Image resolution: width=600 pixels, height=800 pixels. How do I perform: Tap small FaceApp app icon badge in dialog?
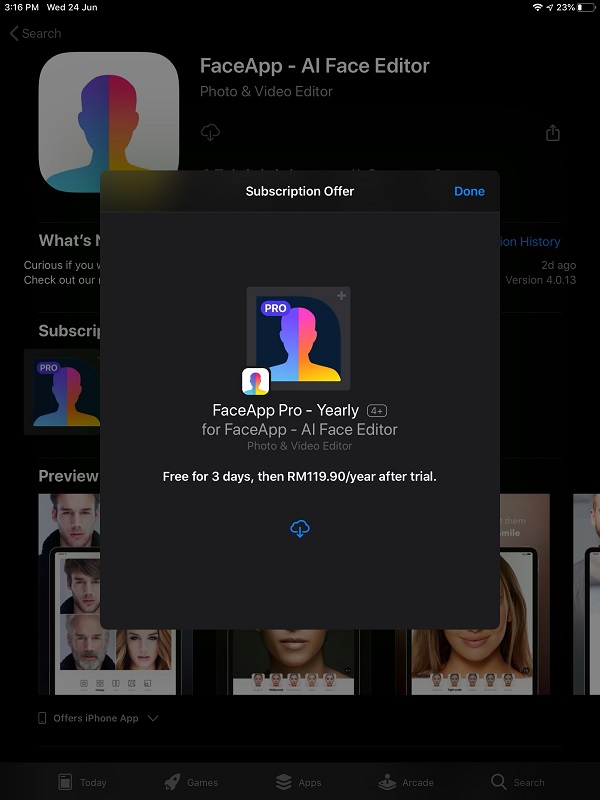[256, 382]
